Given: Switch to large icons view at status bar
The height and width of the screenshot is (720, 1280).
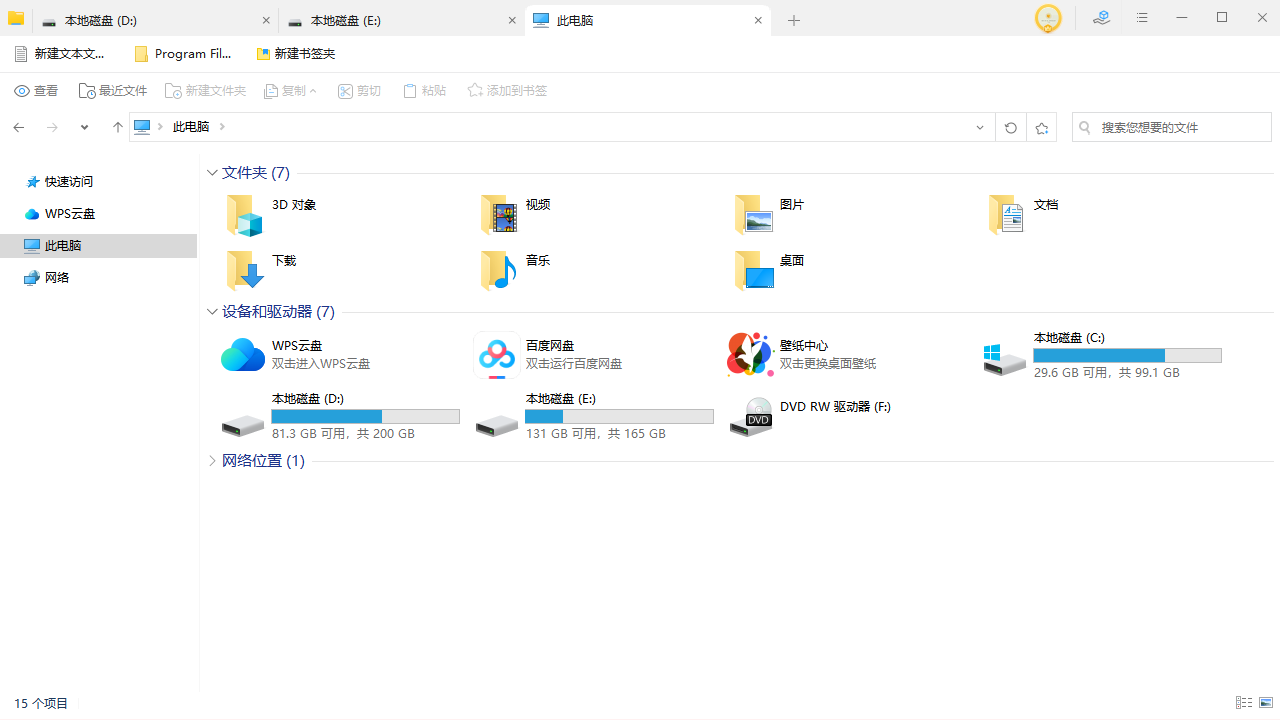Looking at the screenshot, I should (x=1265, y=703).
